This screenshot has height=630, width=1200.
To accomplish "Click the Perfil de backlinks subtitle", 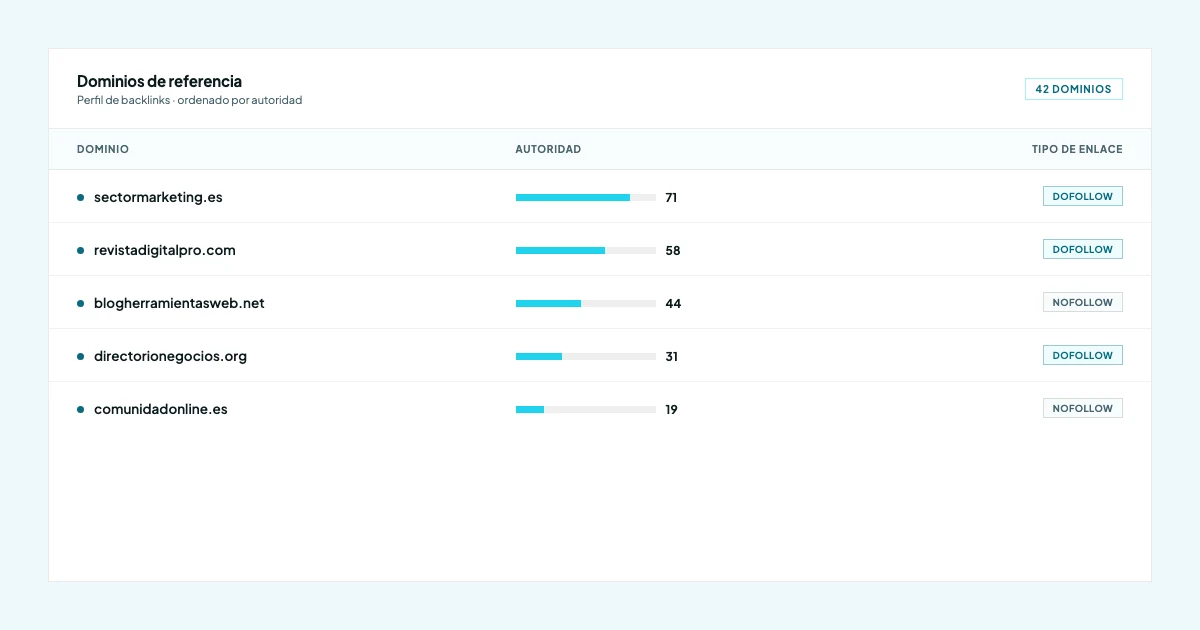I will pyautogui.click(x=189, y=100).
